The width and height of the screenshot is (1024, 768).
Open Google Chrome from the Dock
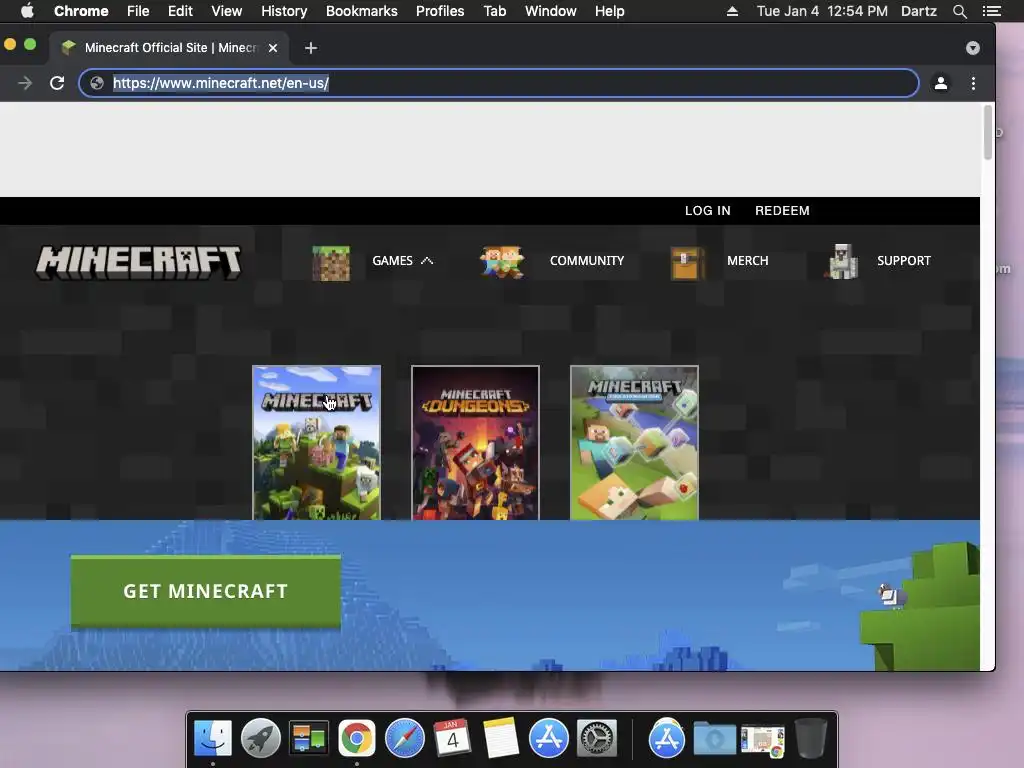(x=357, y=739)
